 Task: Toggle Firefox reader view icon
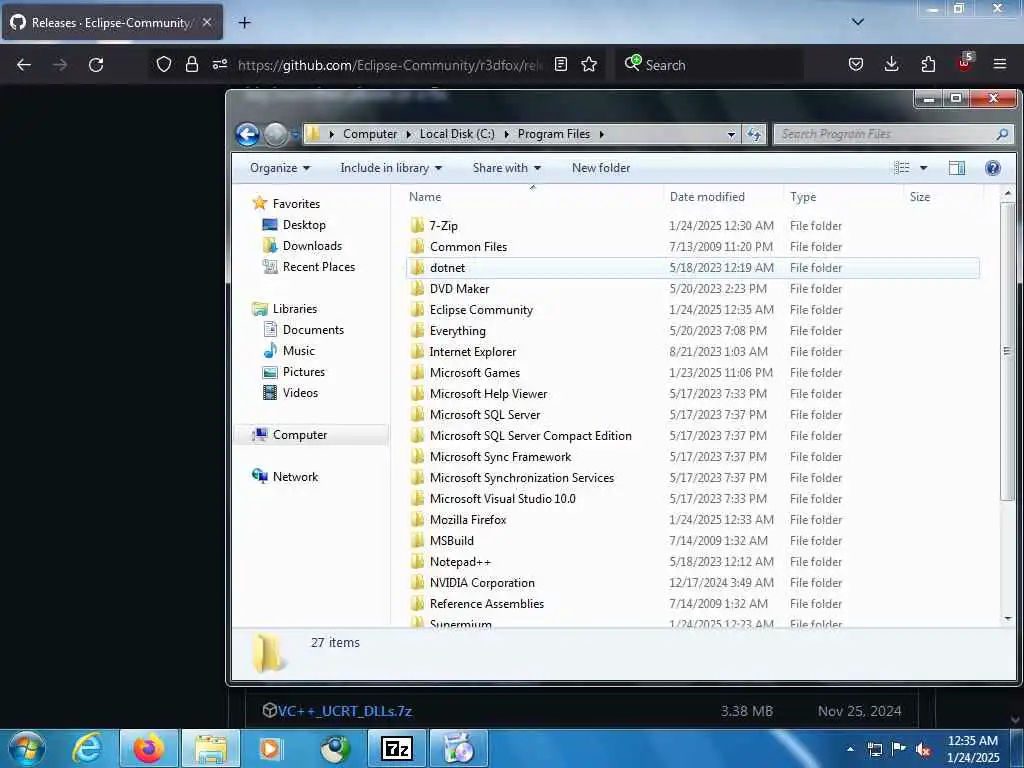[560, 64]
